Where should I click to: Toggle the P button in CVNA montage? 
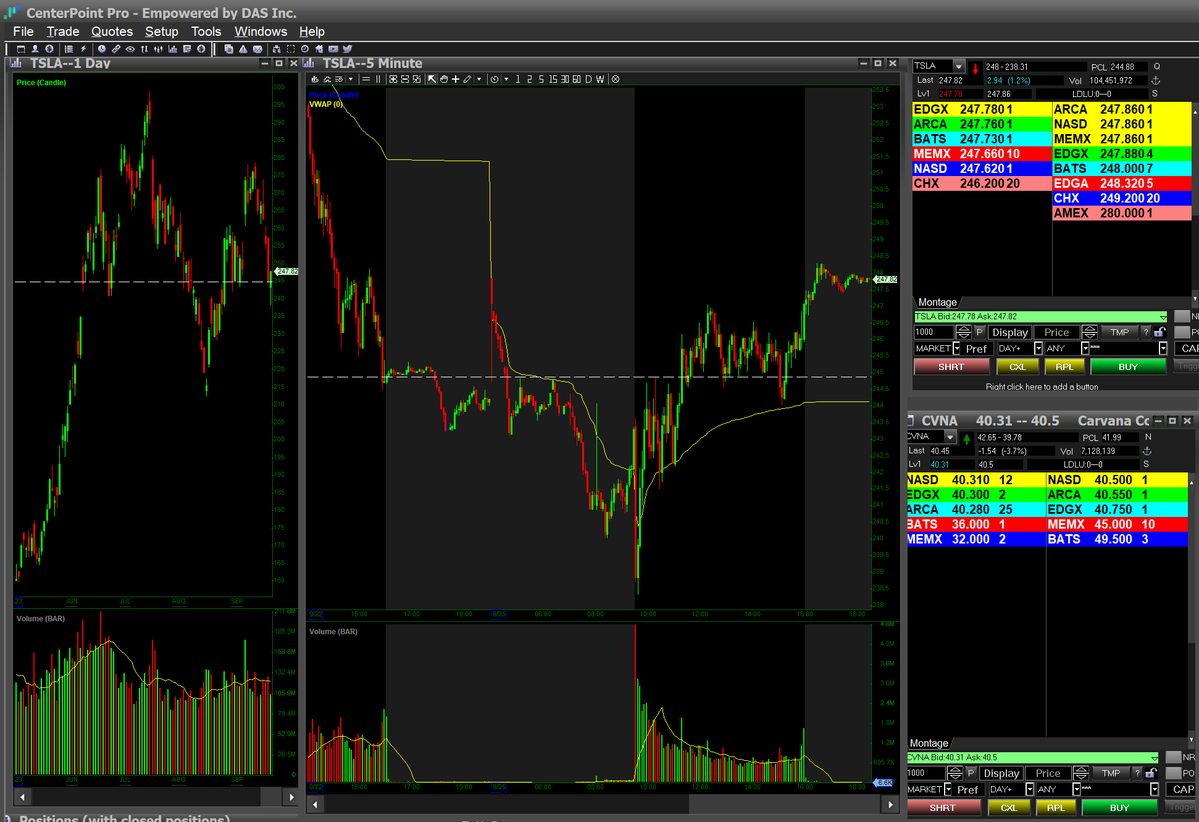(x=970, y=773)
